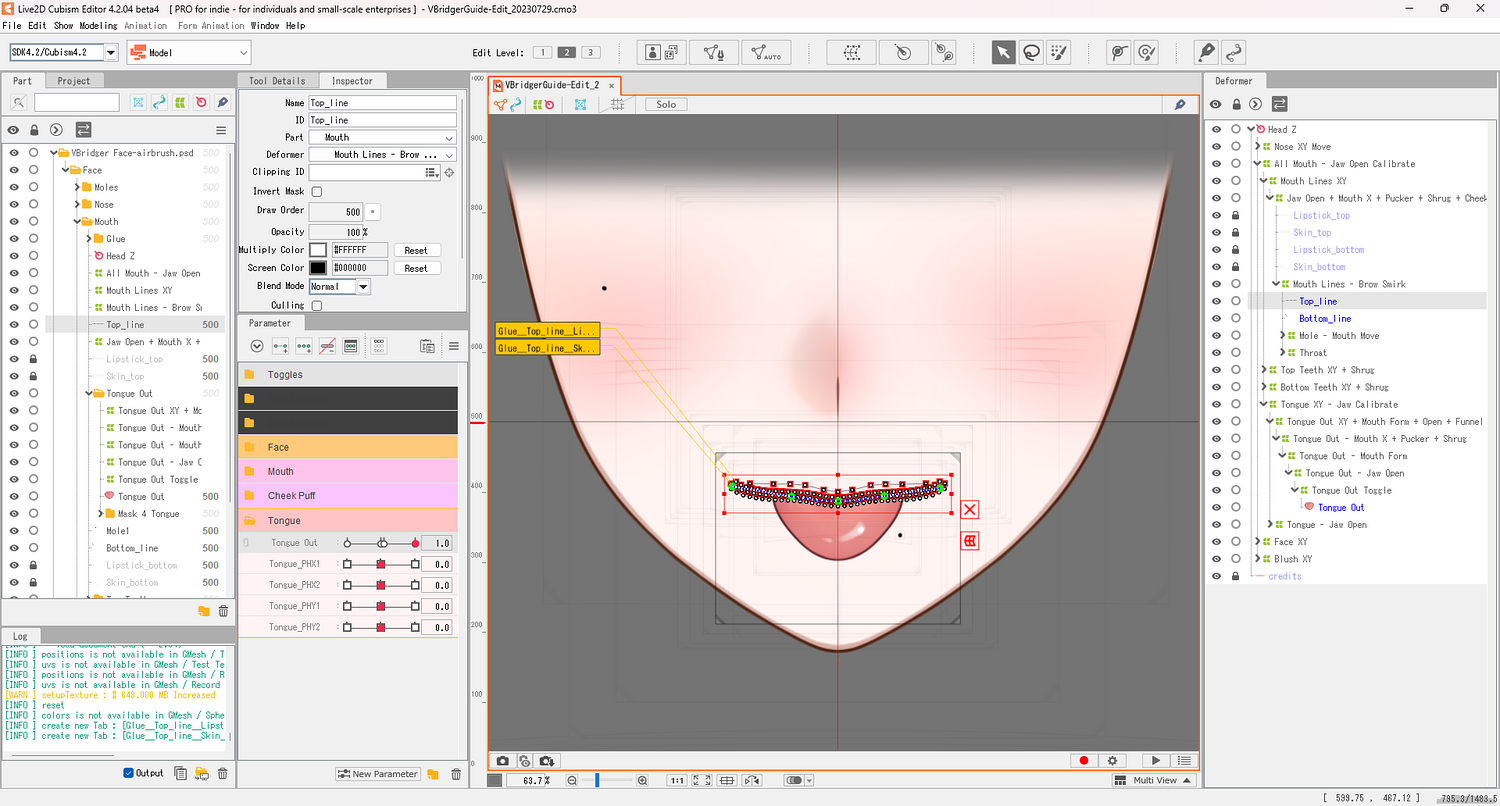Hide the Nose folder via eye icon
The image size is (1500, 806).
[14, 205]
